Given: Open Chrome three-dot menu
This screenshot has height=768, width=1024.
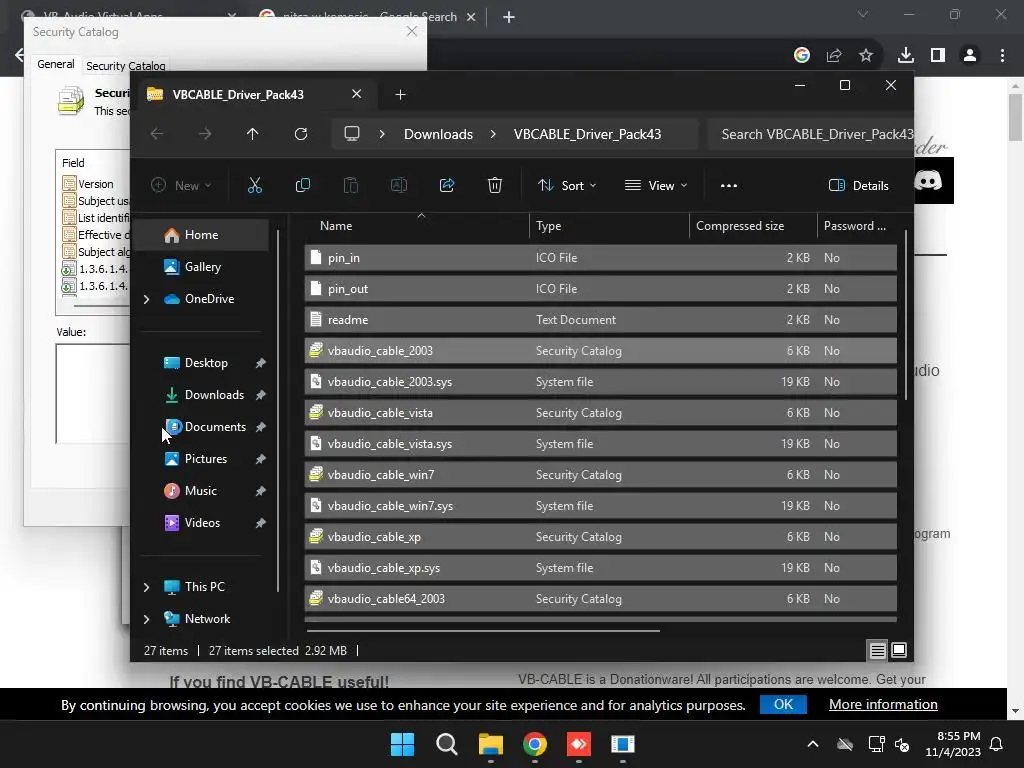Looking at the screenshot, I should pyautogui.click(x=1002, y=56).
